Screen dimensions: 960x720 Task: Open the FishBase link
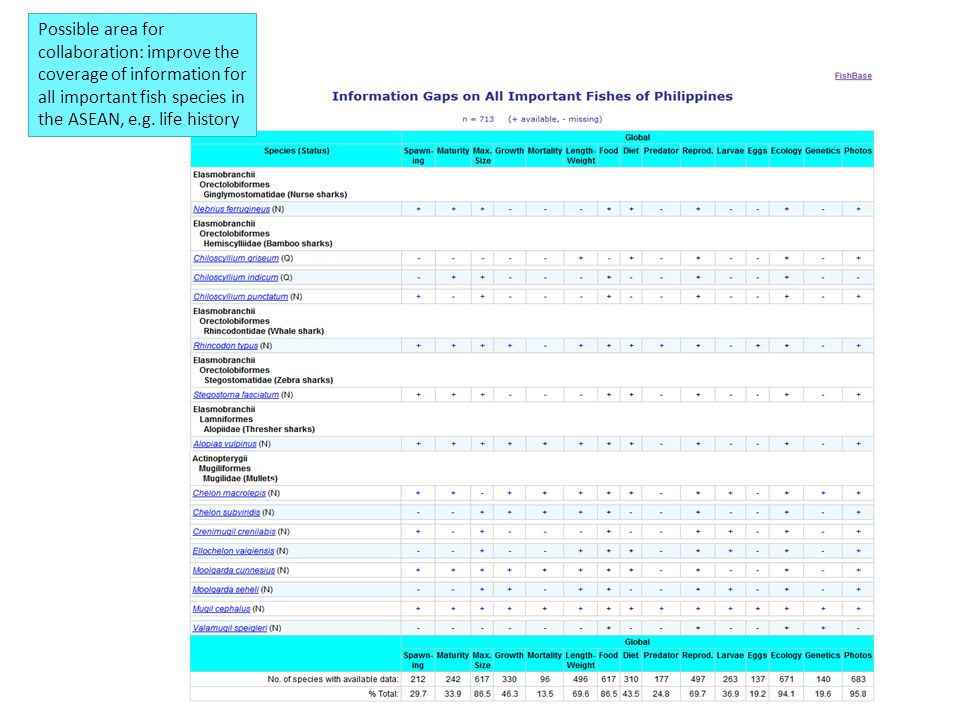[853, 76]
